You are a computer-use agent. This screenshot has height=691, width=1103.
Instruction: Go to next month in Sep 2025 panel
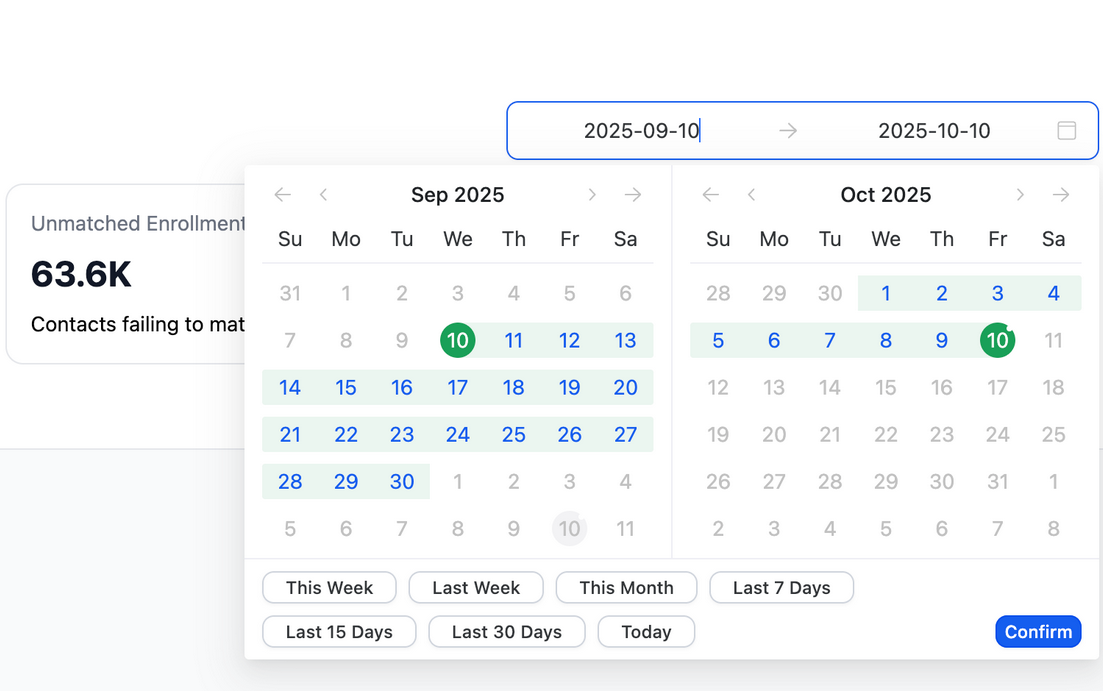click(x=592, y=195)
